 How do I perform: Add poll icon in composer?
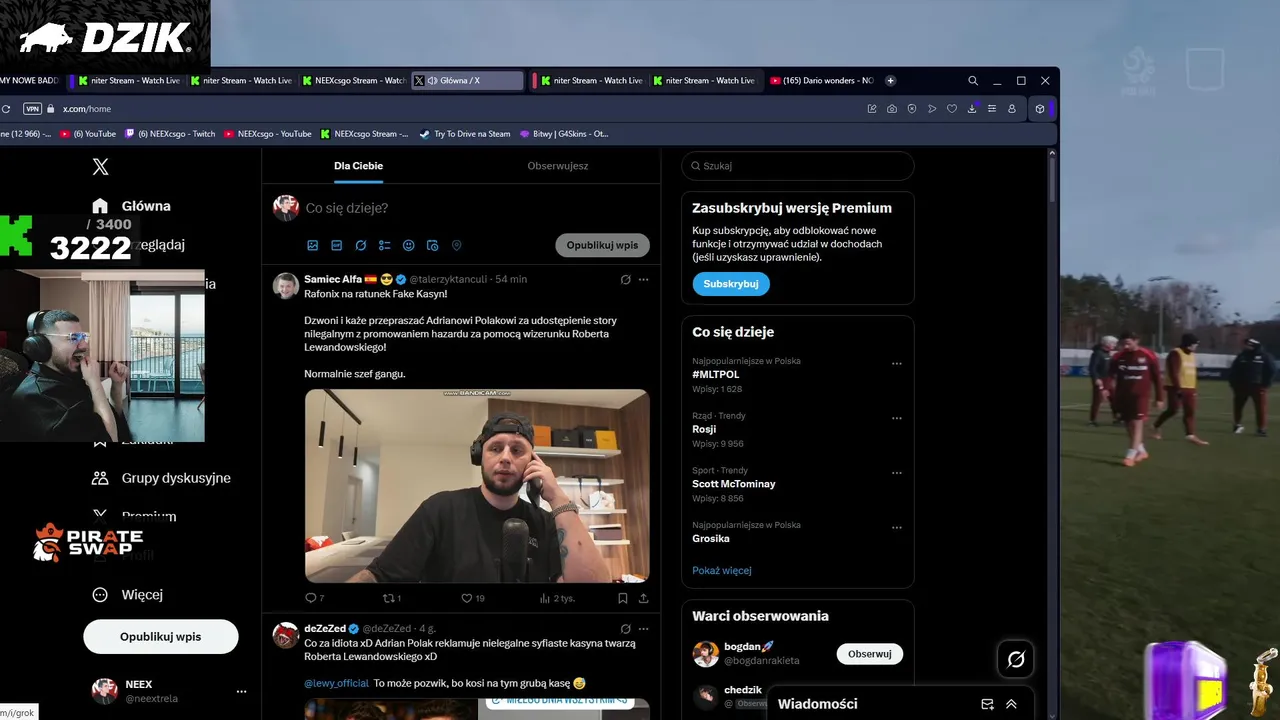385,245
